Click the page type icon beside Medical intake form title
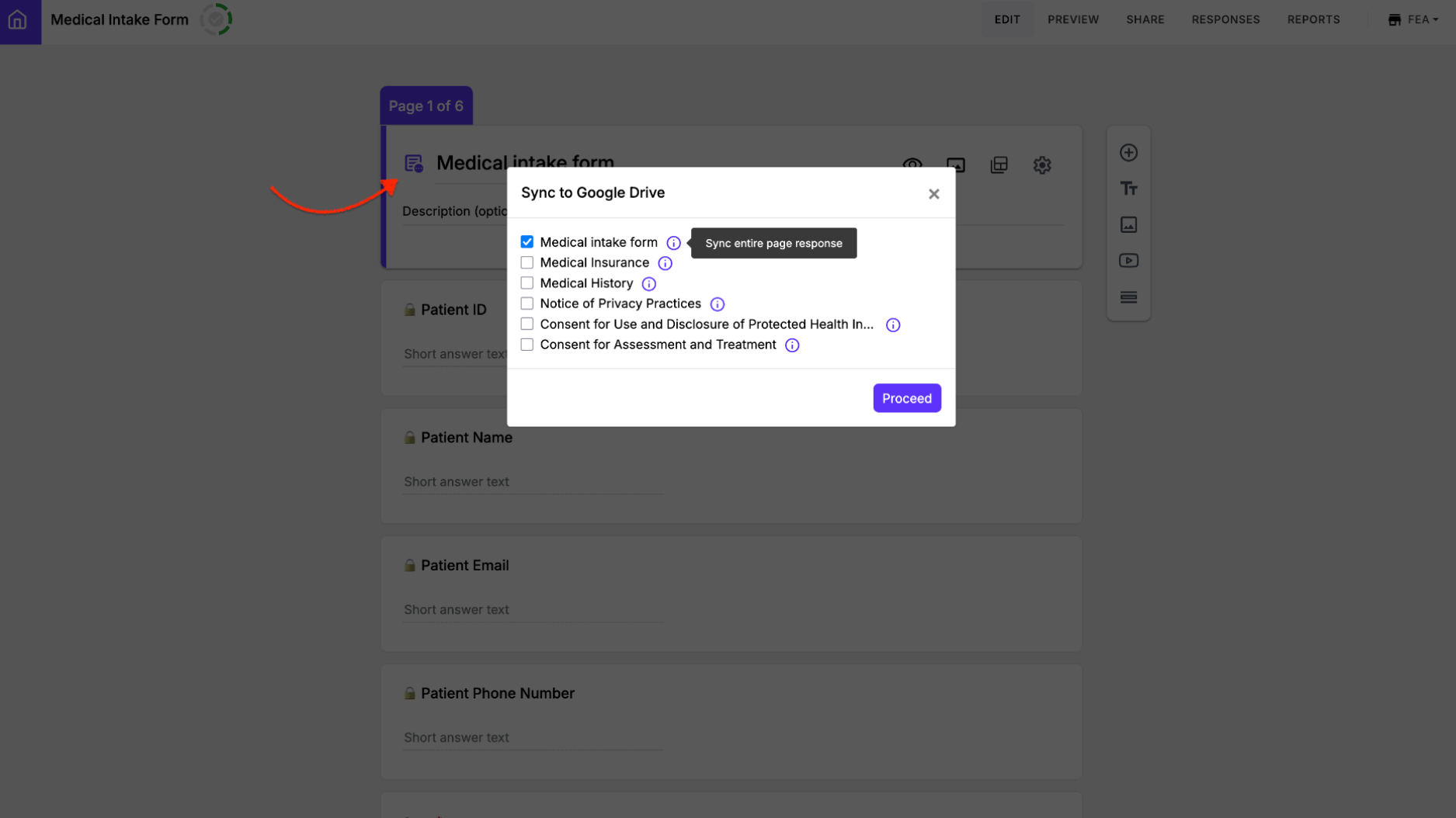This screenshot has width=1456, height=818. click(414, 163)
